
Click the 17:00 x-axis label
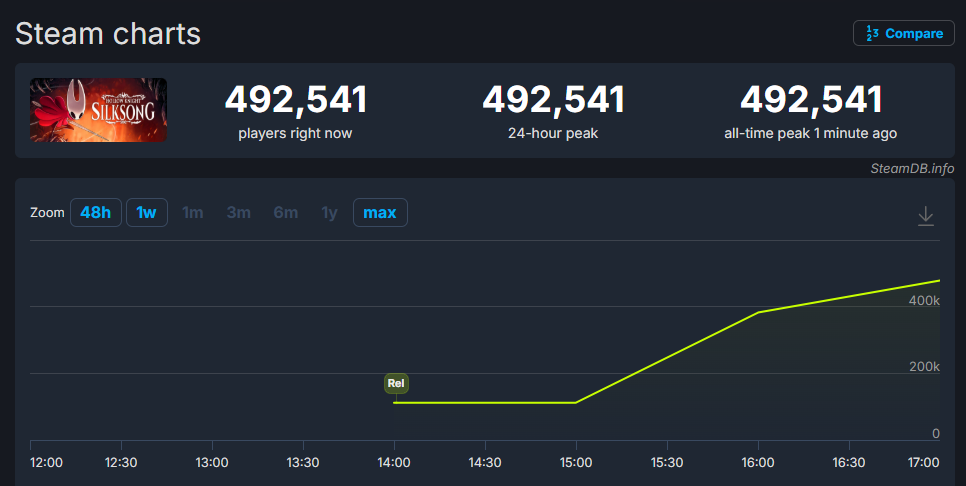tap(923, 463)
